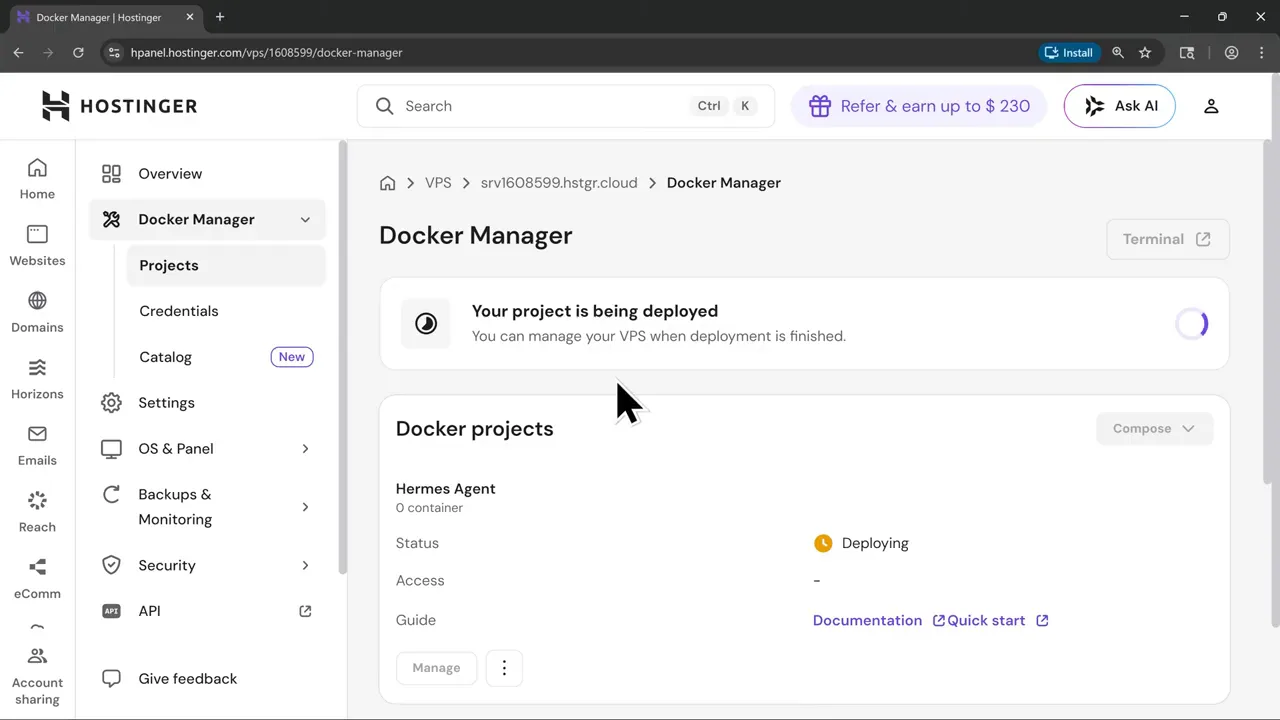Click the Give feedback speech icon
Viewport: 1280px width, 720px height.
tap(111, 679)
